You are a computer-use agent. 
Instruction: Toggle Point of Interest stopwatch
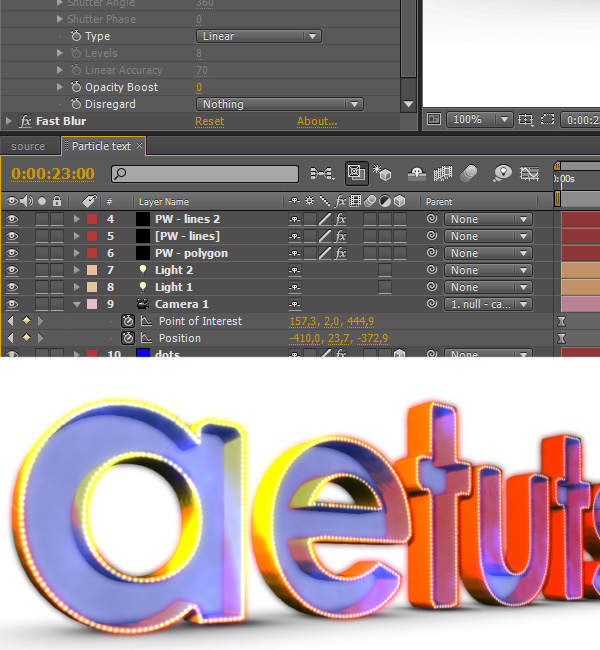[x=128, y=321]
